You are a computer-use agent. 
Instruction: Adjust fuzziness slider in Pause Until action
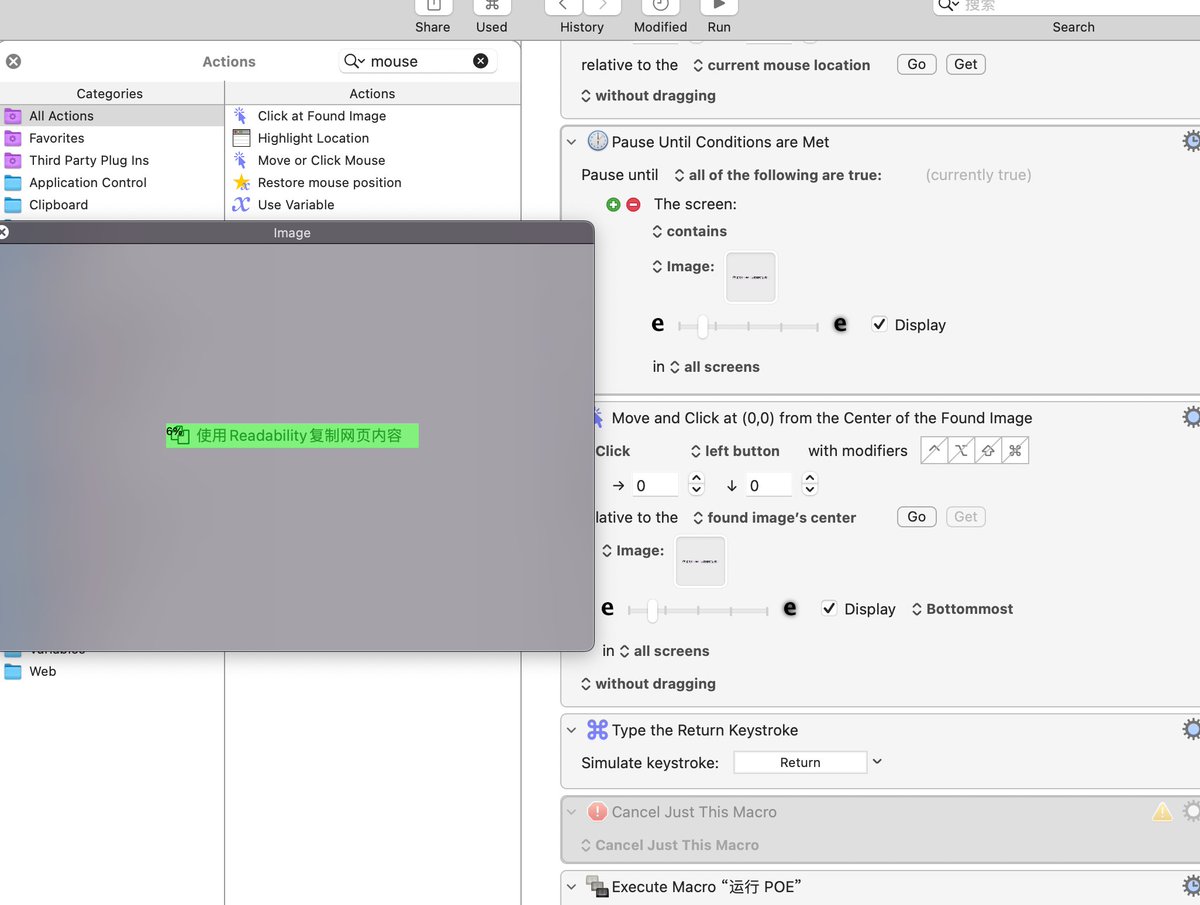[747, 326]
